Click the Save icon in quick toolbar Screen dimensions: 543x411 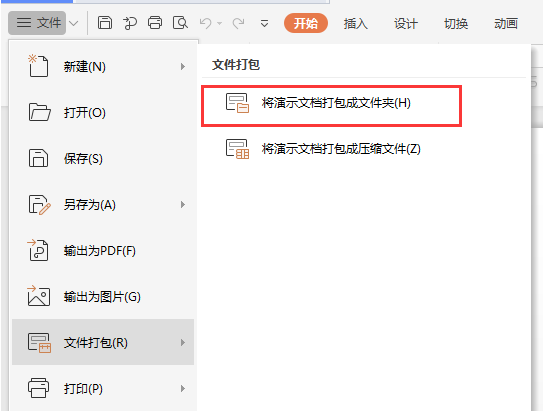(105, 23)
